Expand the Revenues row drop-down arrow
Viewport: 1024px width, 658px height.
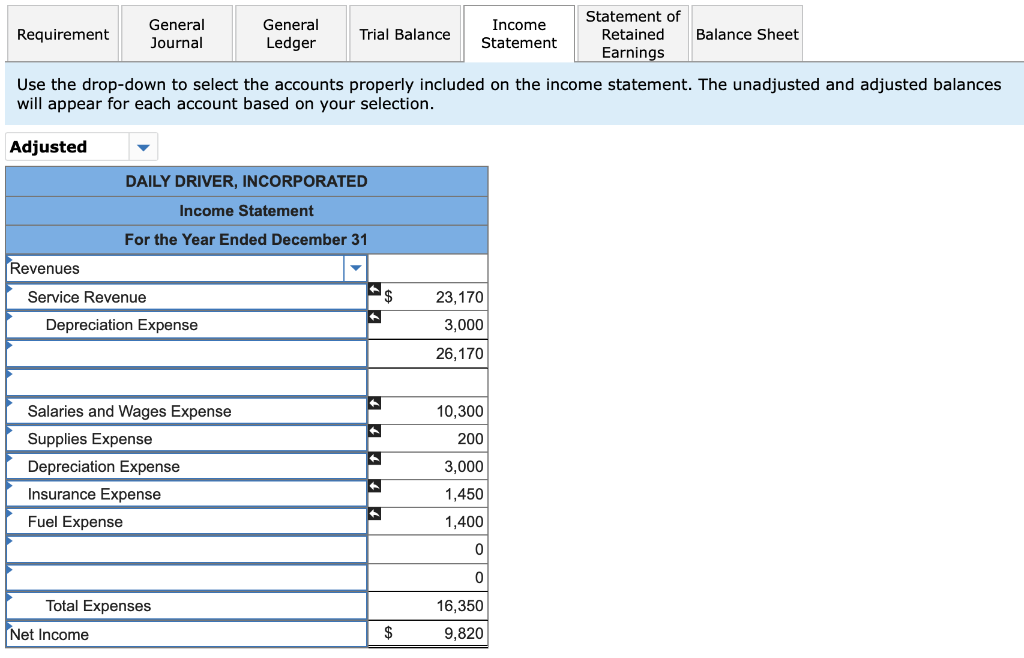pyautogui.click(x=355, y=268)
